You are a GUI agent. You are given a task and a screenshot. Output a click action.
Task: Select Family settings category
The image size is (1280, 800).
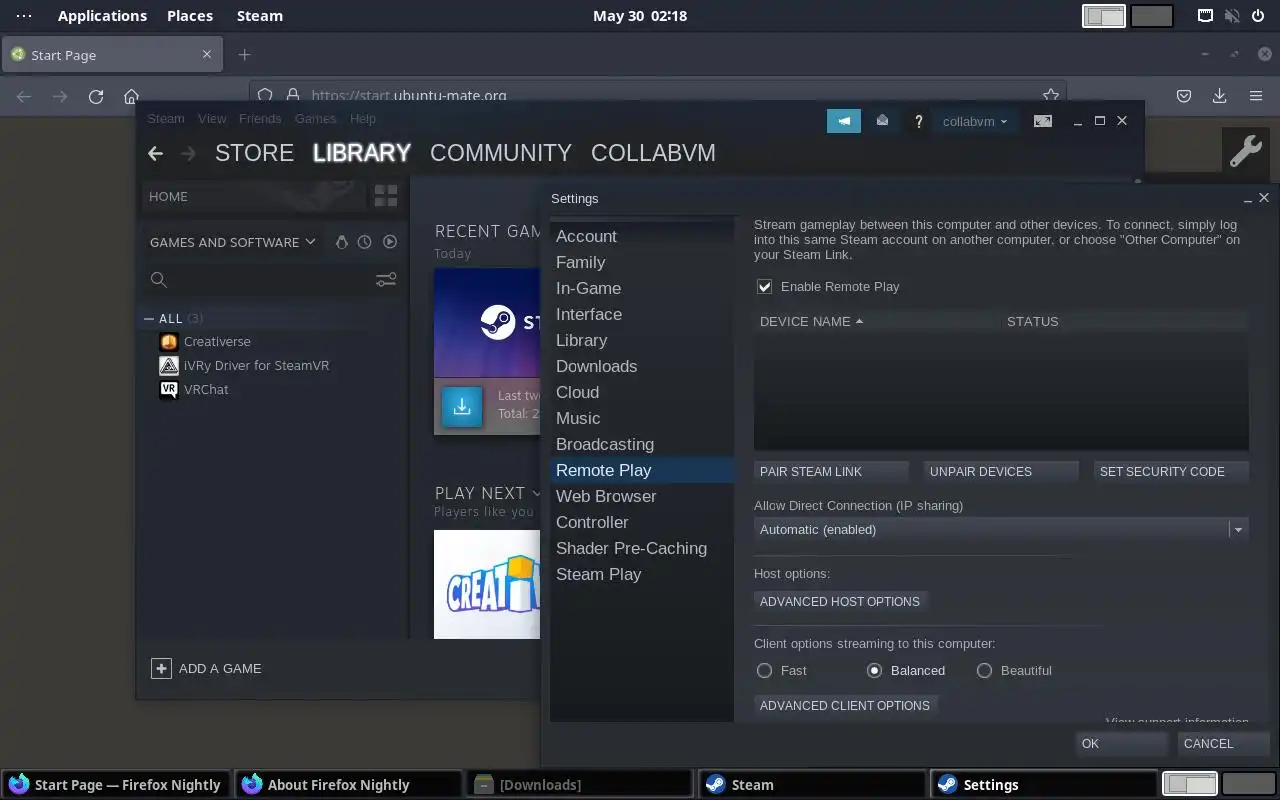(x=642, y=262)
